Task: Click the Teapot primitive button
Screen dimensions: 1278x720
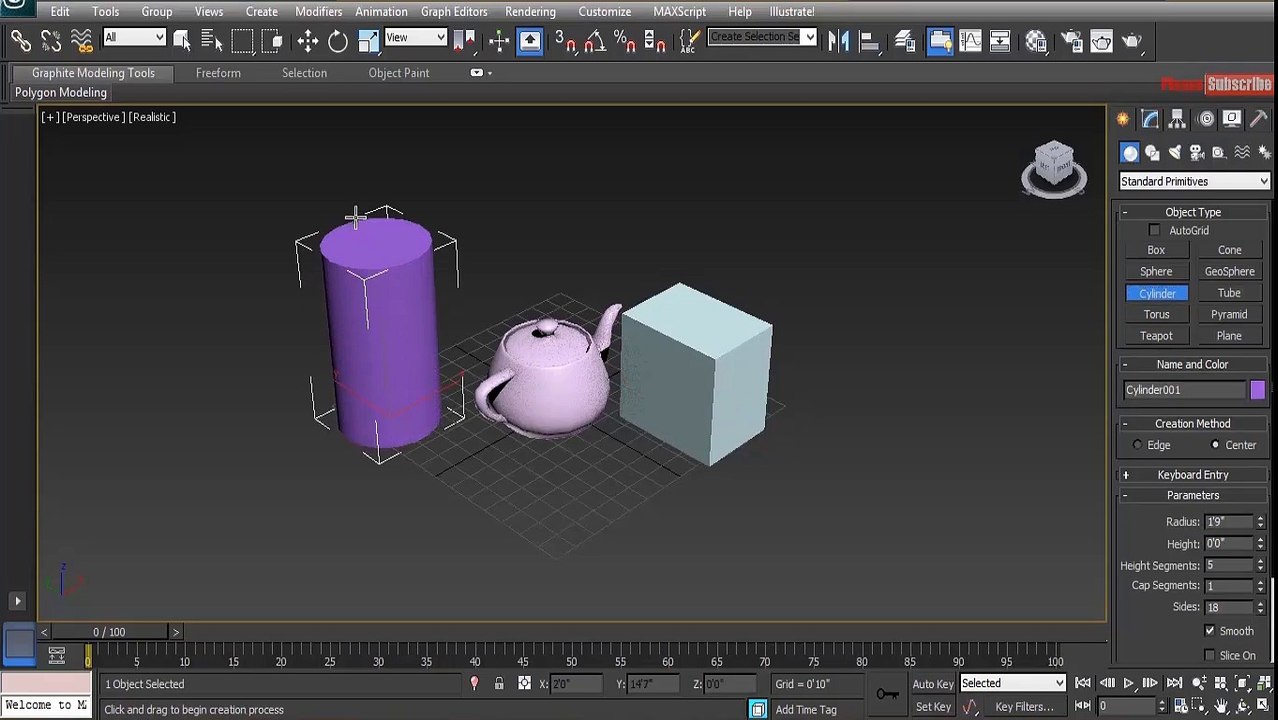Action: point(1156,336)
